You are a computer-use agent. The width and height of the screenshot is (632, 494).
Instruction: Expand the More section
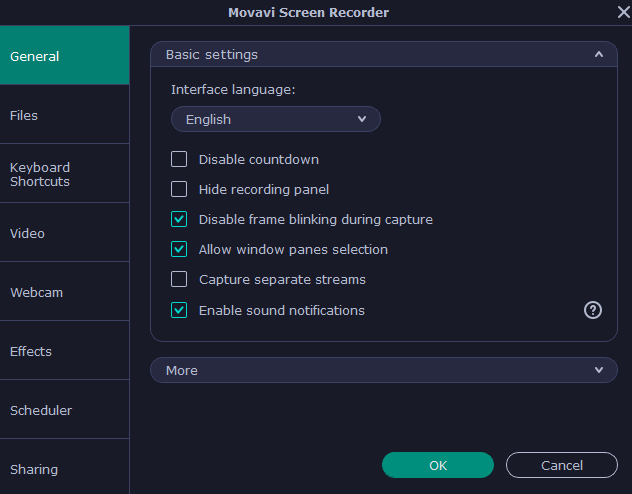(x=384, y=370)
